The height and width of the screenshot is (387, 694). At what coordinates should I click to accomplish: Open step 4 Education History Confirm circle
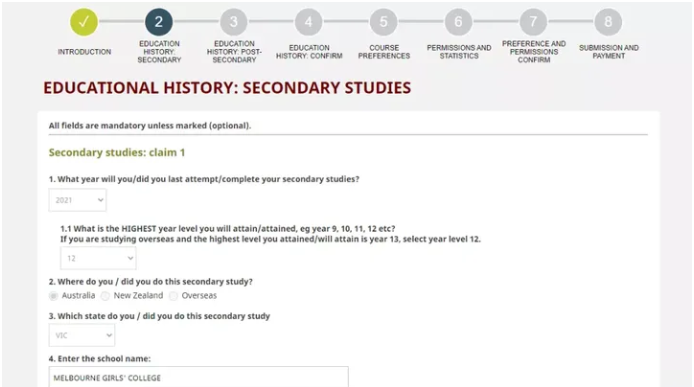coord(308,22)
